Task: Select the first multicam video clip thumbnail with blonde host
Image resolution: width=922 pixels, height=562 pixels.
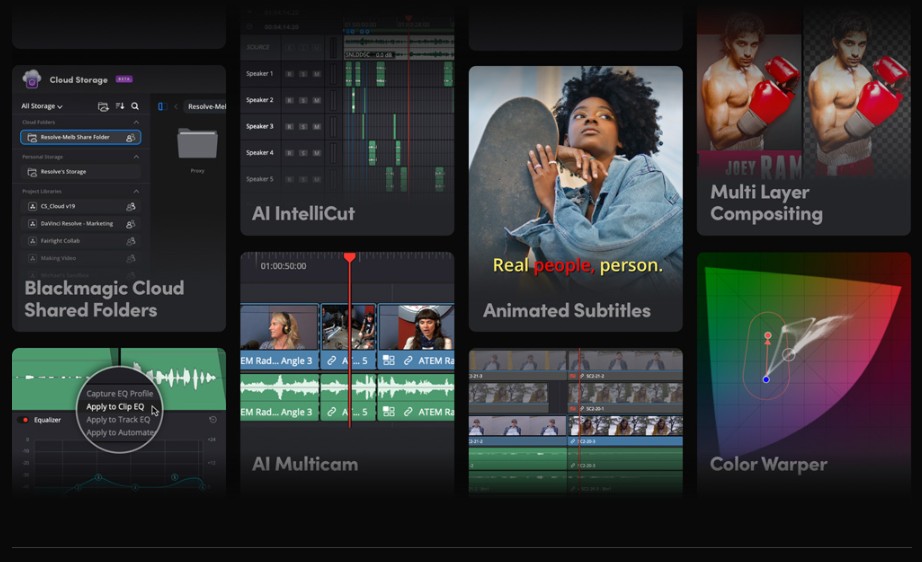Action: pos(279,327)
